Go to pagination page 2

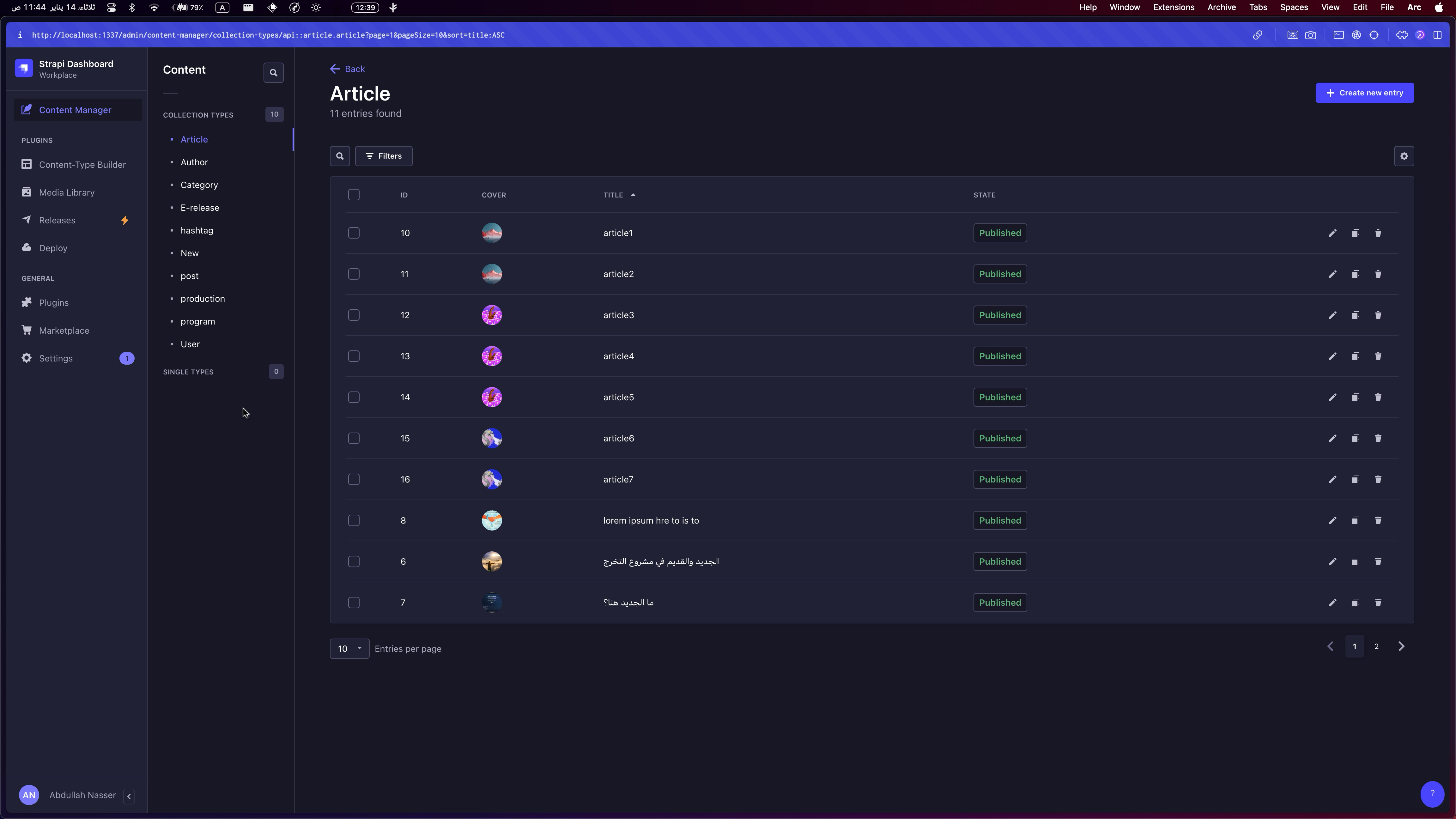(1376, 646)
